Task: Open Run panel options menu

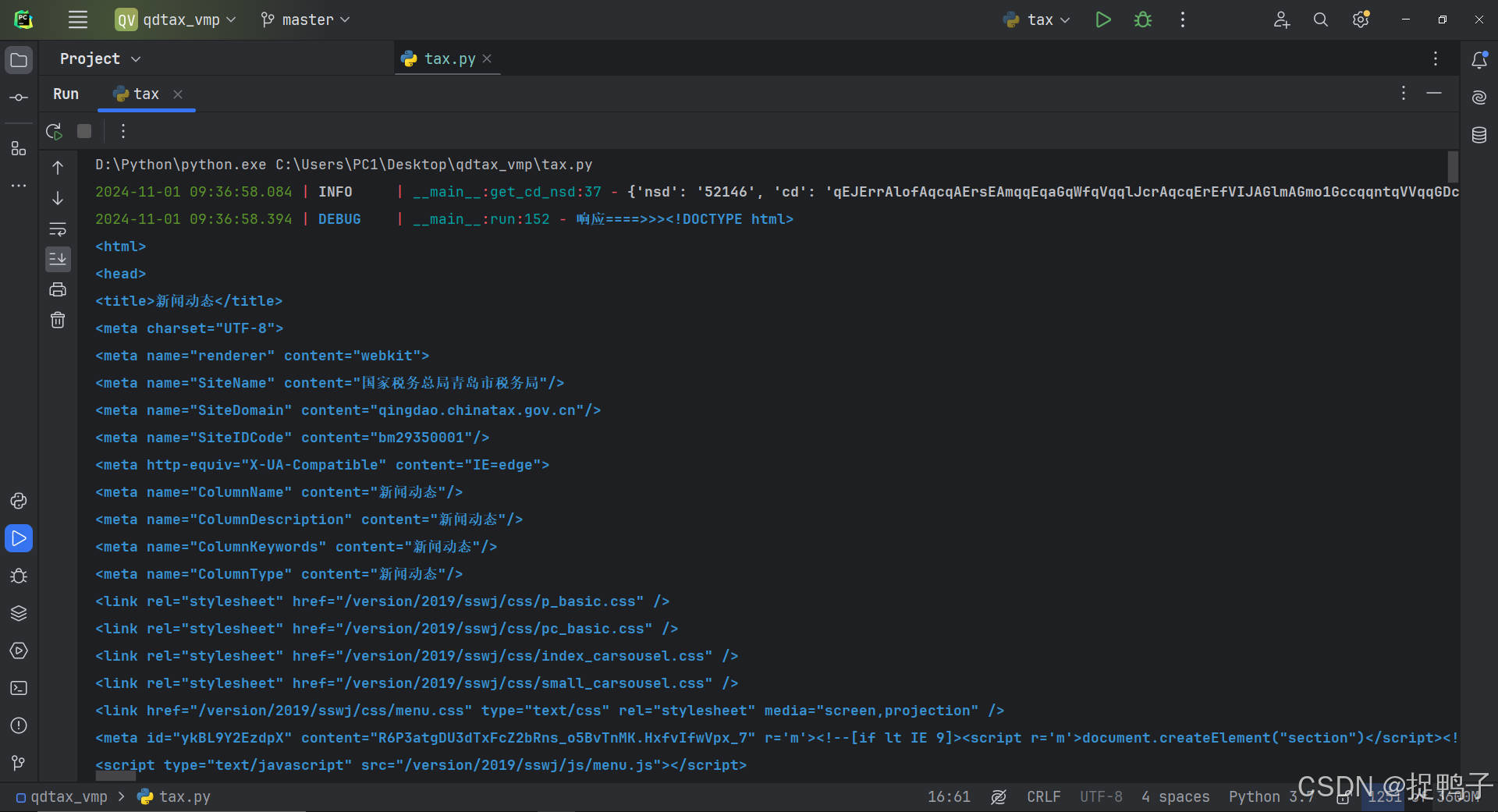Action: pos(1403,94)
